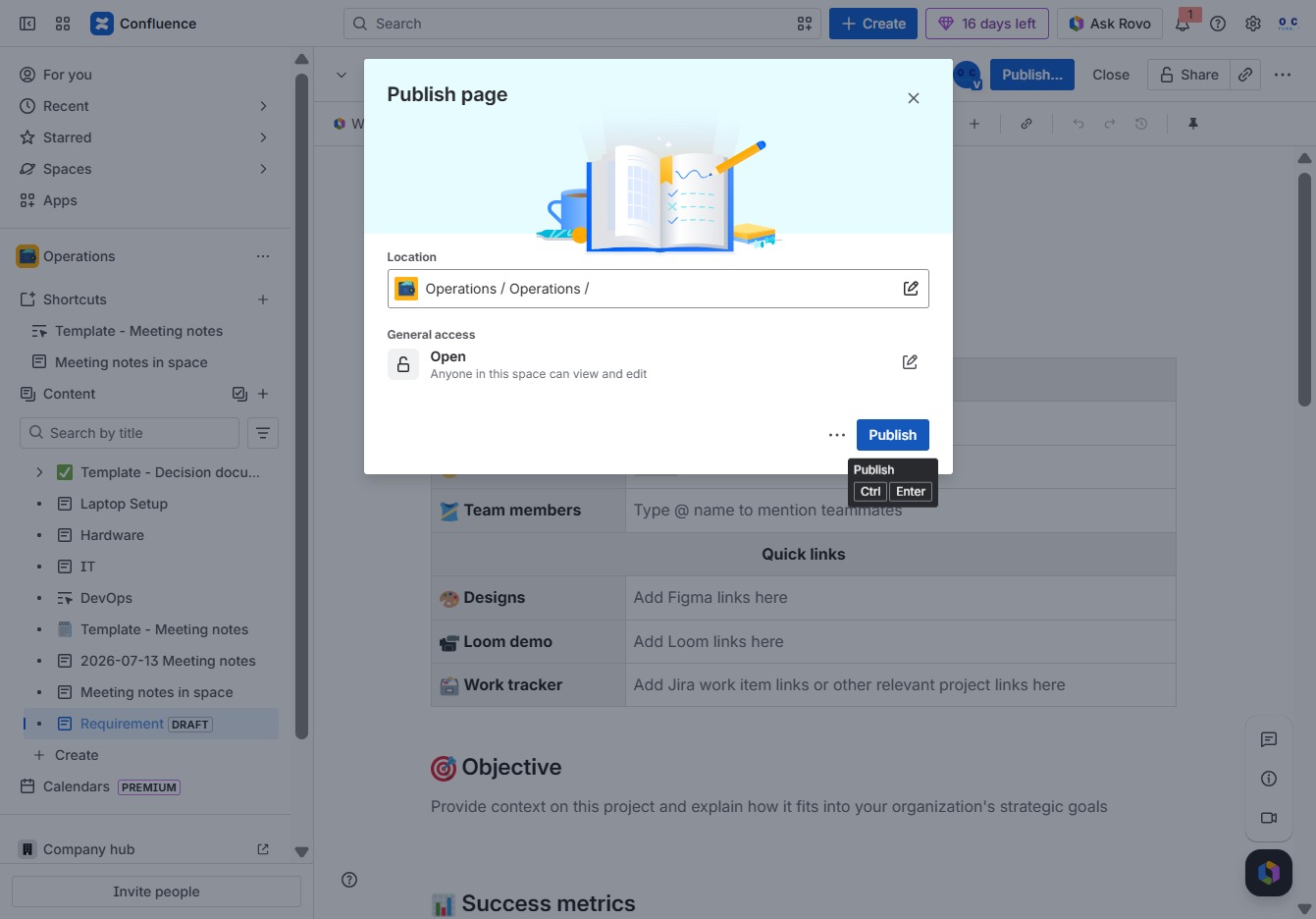Open version history clock icon
This screenshot has width=1316, height=919.
[1141, 124]
